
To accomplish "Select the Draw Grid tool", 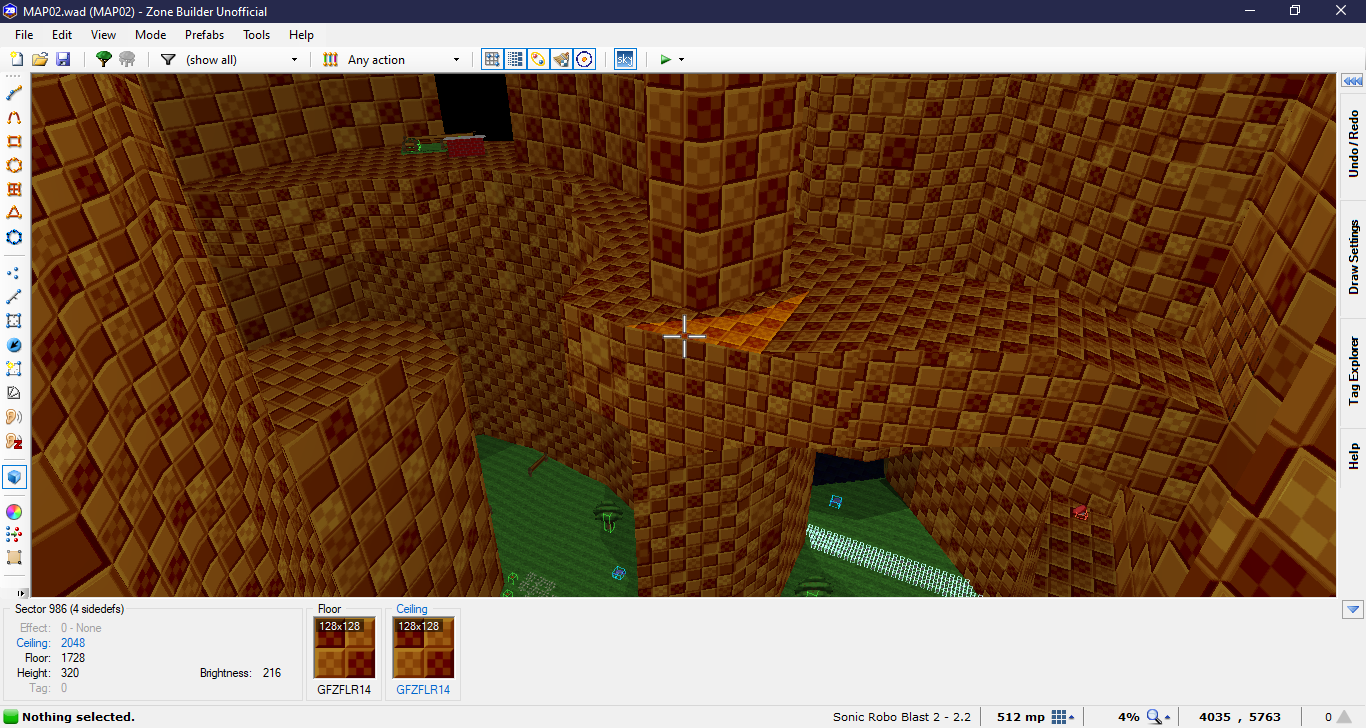I will tap(14, 189).
